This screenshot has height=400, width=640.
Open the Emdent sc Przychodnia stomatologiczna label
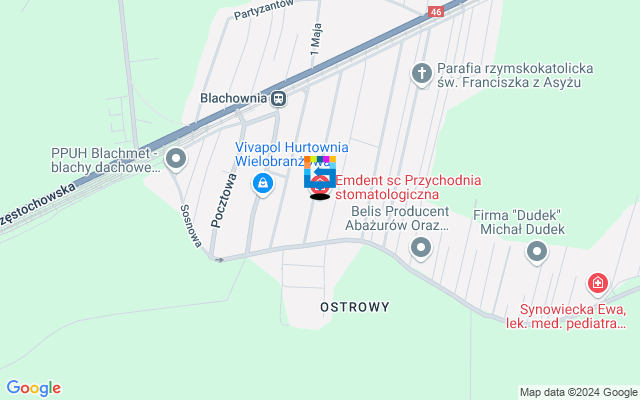coord(408,187)
